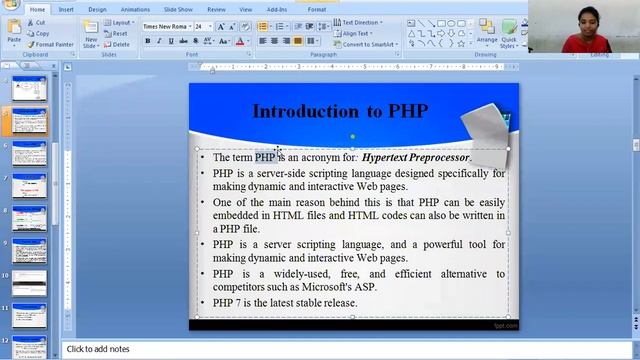
Task: Open the Font dialog launcher
Action: 249,54
